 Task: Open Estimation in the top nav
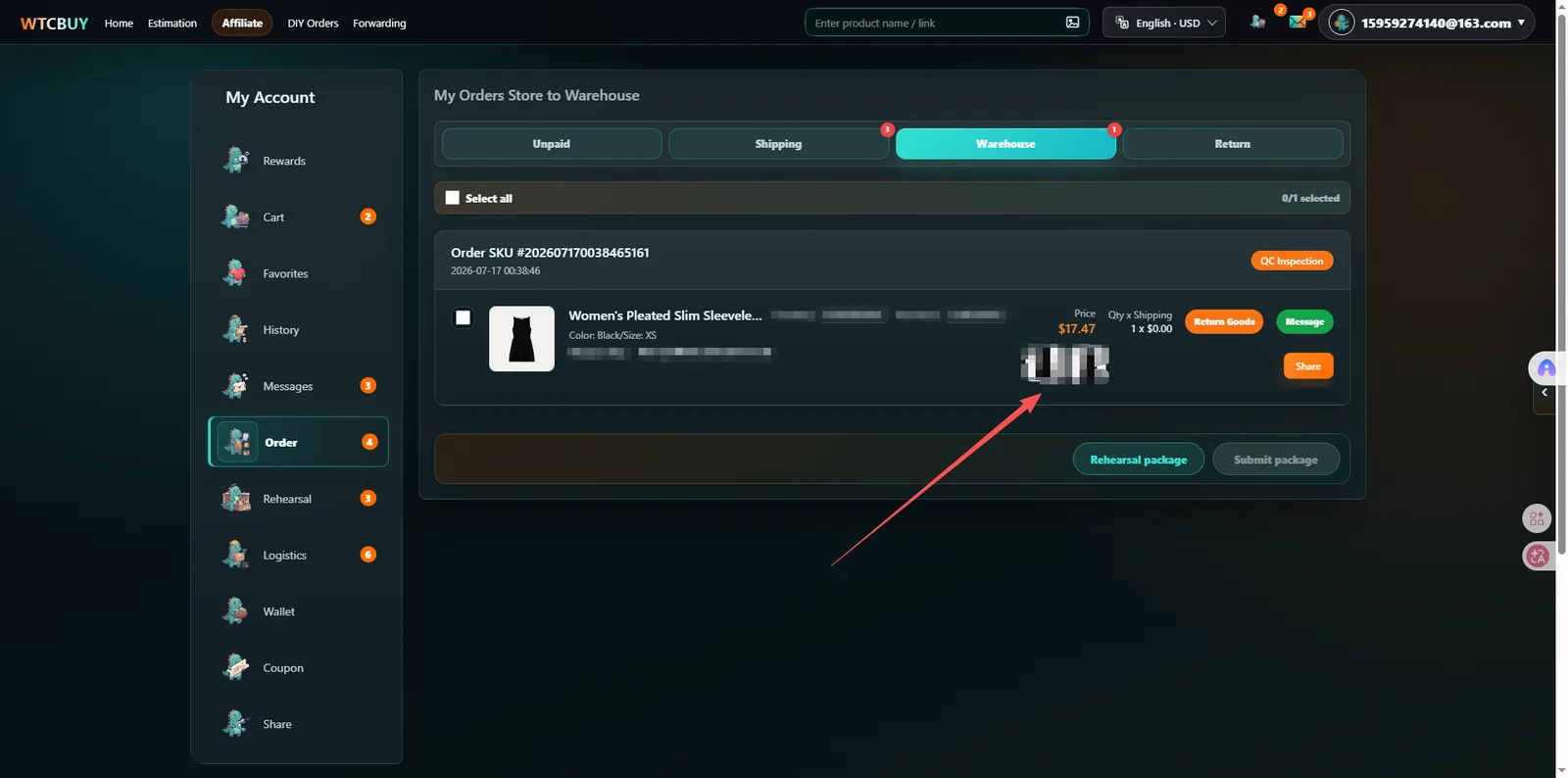[172, 24]
